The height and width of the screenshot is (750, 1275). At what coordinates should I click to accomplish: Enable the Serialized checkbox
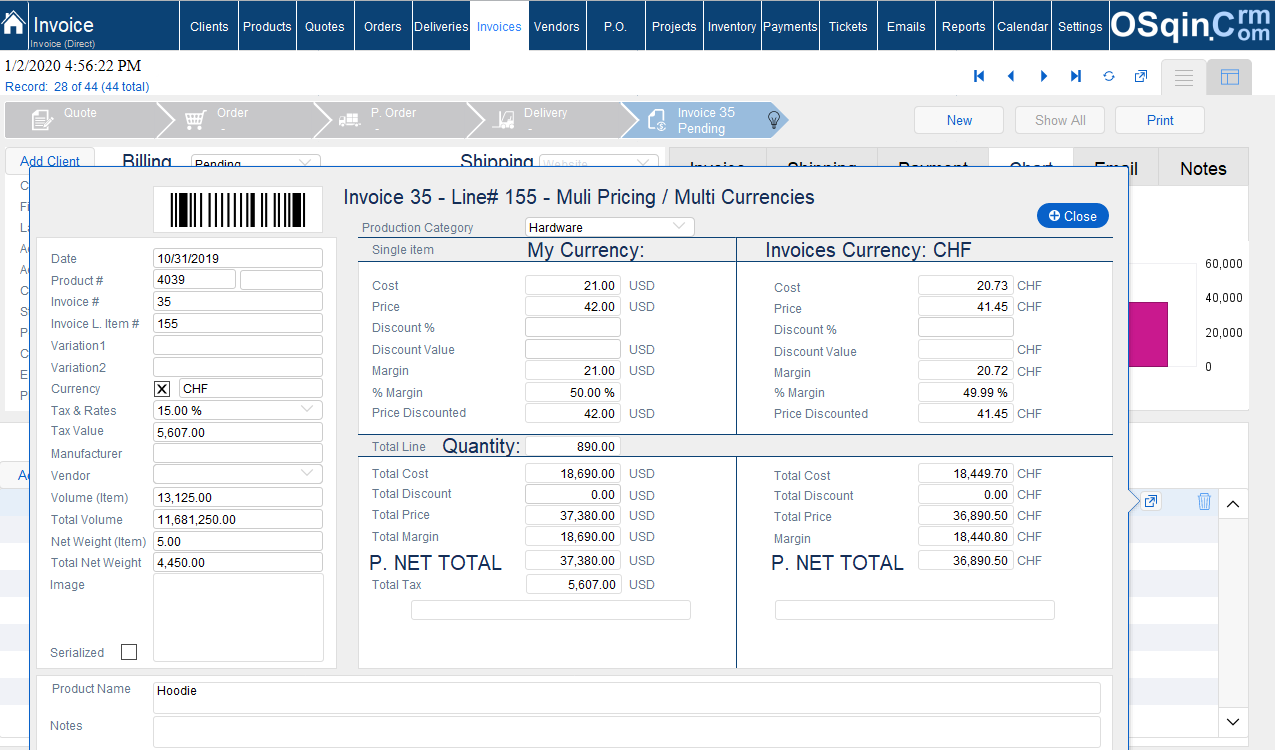click(x=128, y=652)
